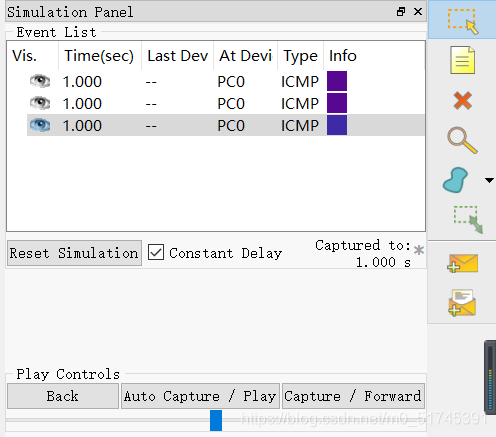Choose the Inspect magnifier tool
This screenshot has width=496, height=437.
pyautogui.click(x=462, y=140)
